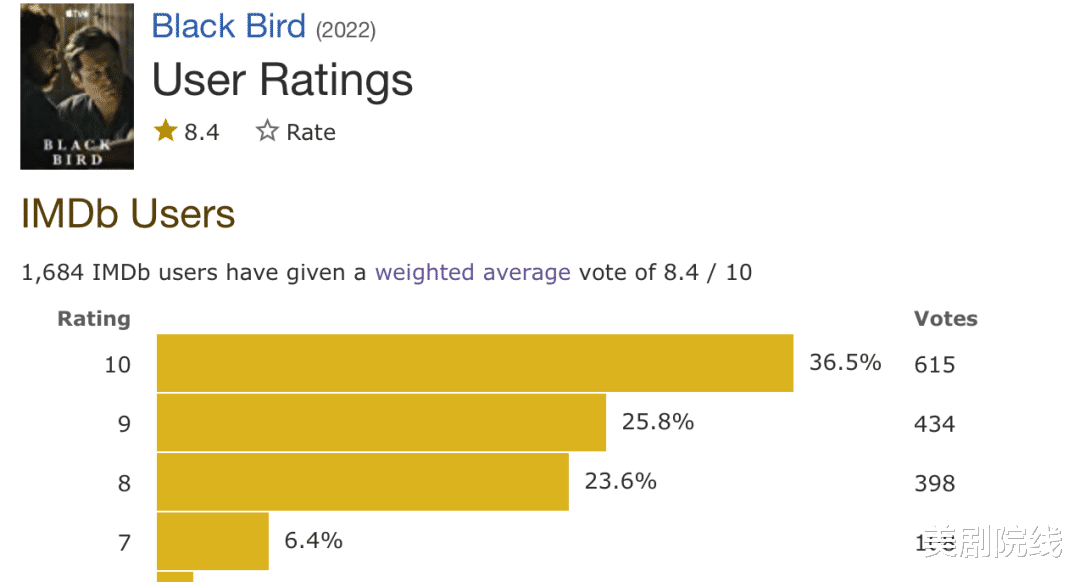Open the weighted average link
This screenshot has height=582, width=1080.
click(472, 273)
